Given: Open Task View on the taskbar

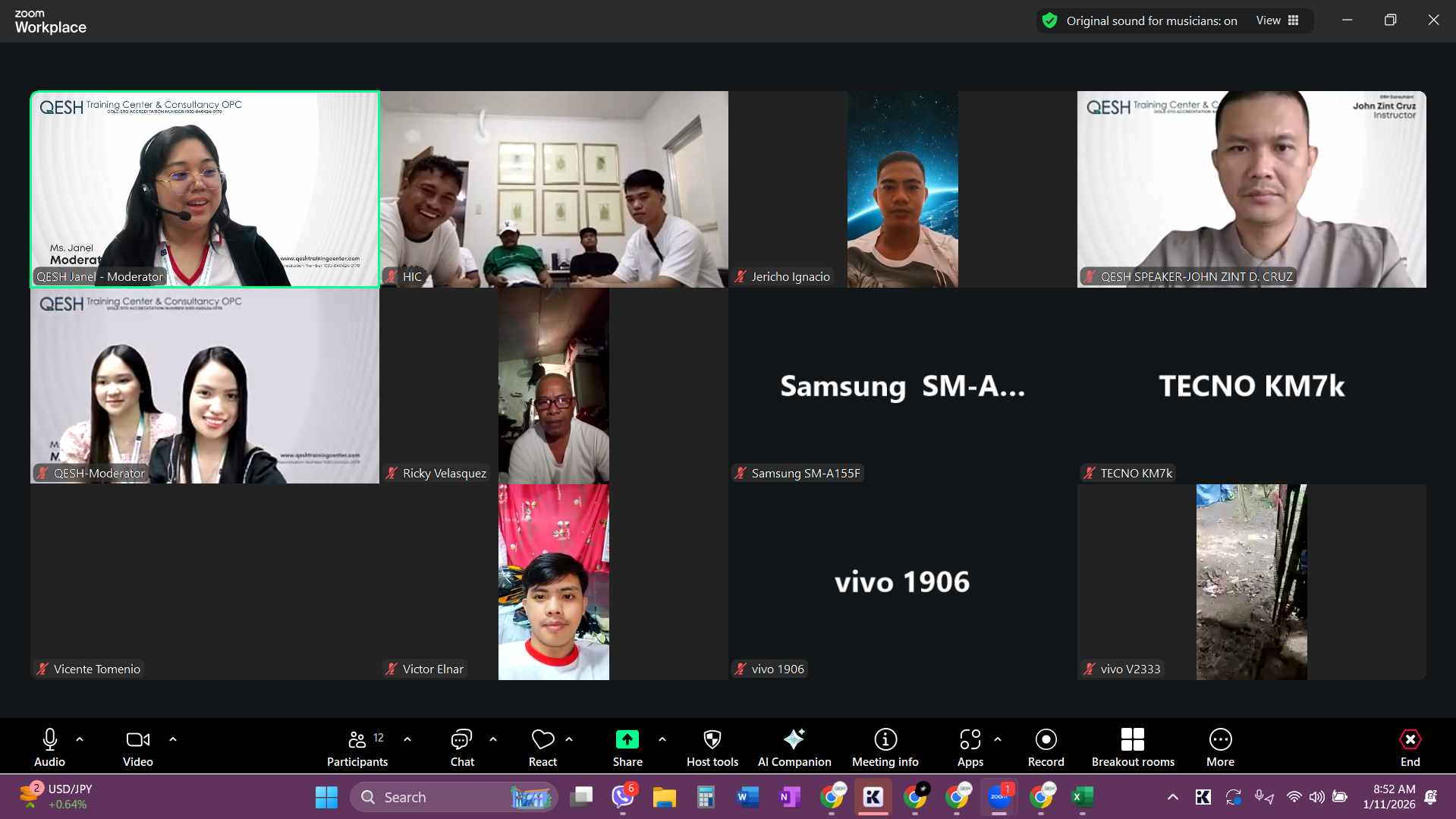Looking at the screenshot, I should point(582,797).
